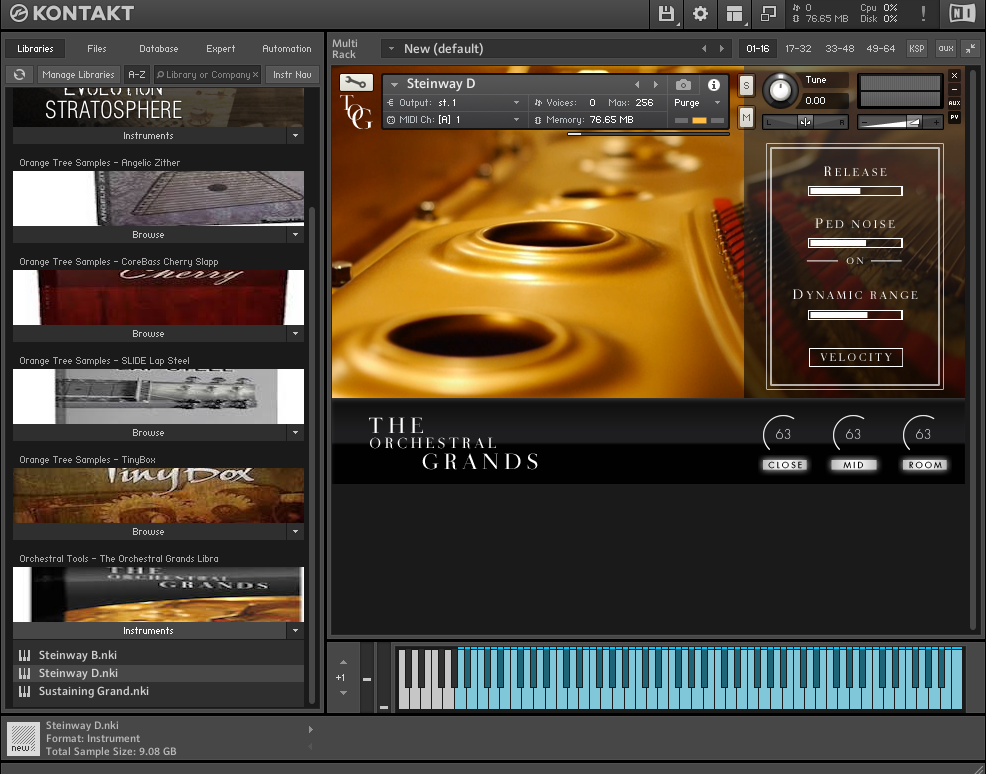Select the previous multi with left arrow
Viewport: 986px width, 774px height.
click(704, 48)
